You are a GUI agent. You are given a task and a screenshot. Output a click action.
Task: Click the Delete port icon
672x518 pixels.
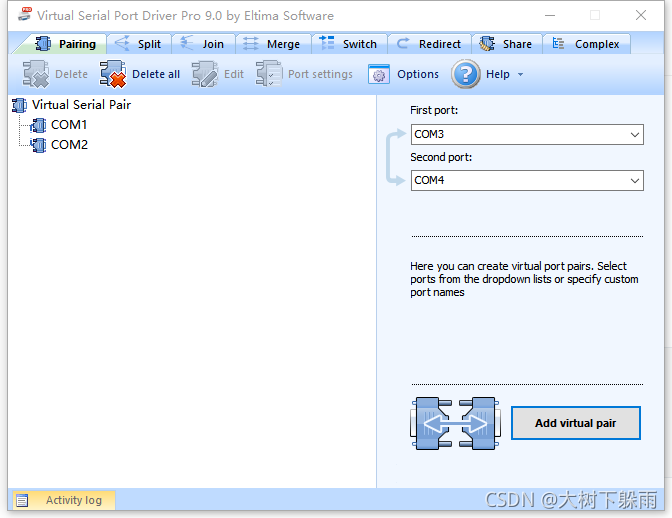pyautogui.click(x=36, y=74)
